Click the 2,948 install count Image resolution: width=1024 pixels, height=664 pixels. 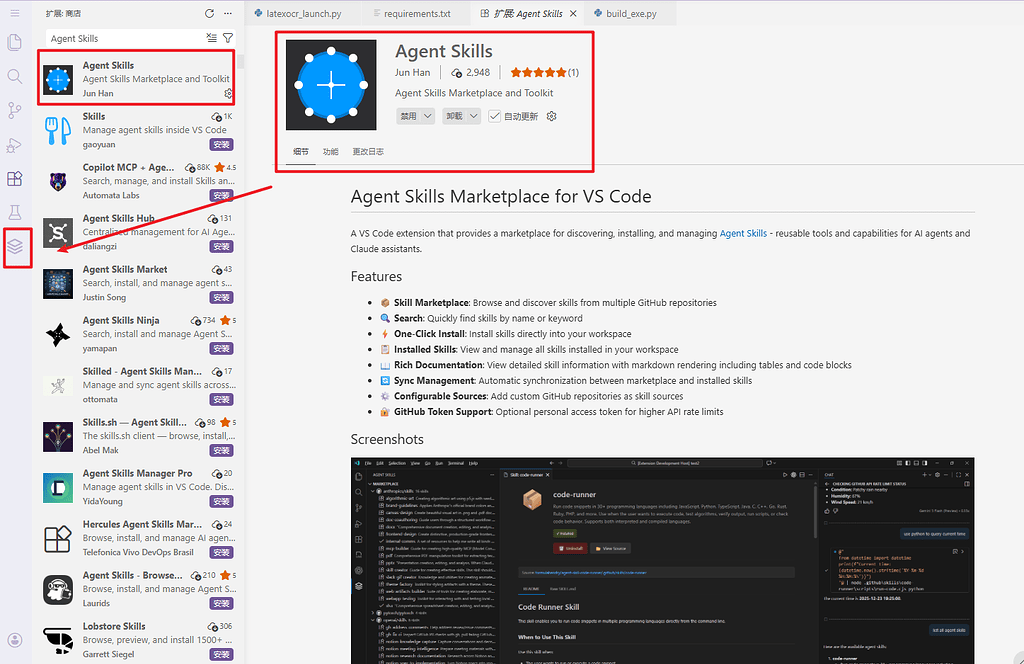[x=471, y=72]
